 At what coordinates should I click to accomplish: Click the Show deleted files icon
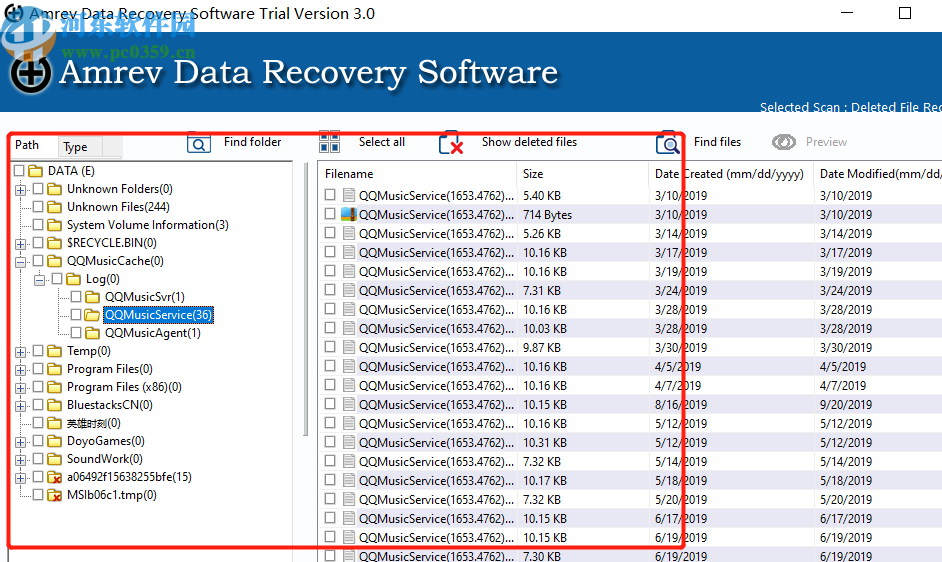click(x=451, y=144)
